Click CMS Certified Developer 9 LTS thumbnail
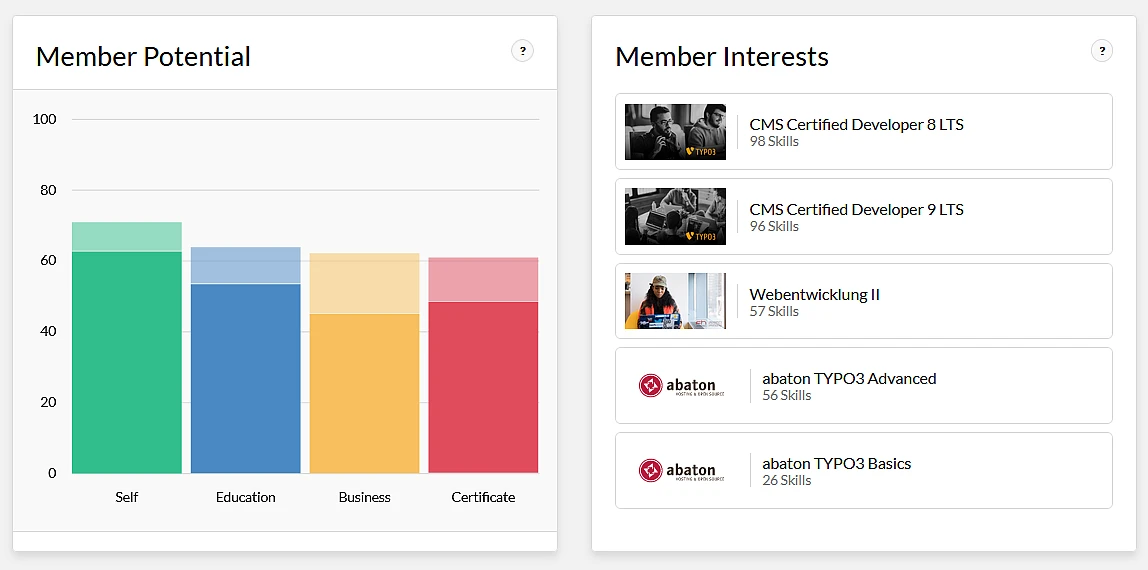 [675, 217]
